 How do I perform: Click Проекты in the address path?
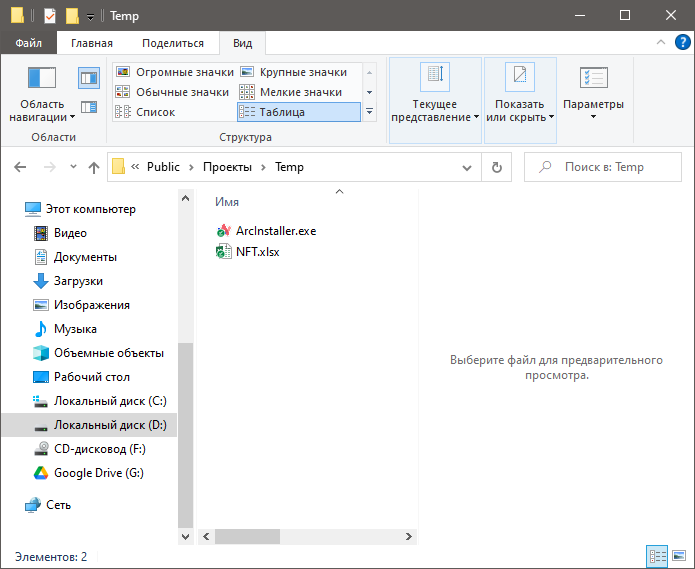[227, 167]
